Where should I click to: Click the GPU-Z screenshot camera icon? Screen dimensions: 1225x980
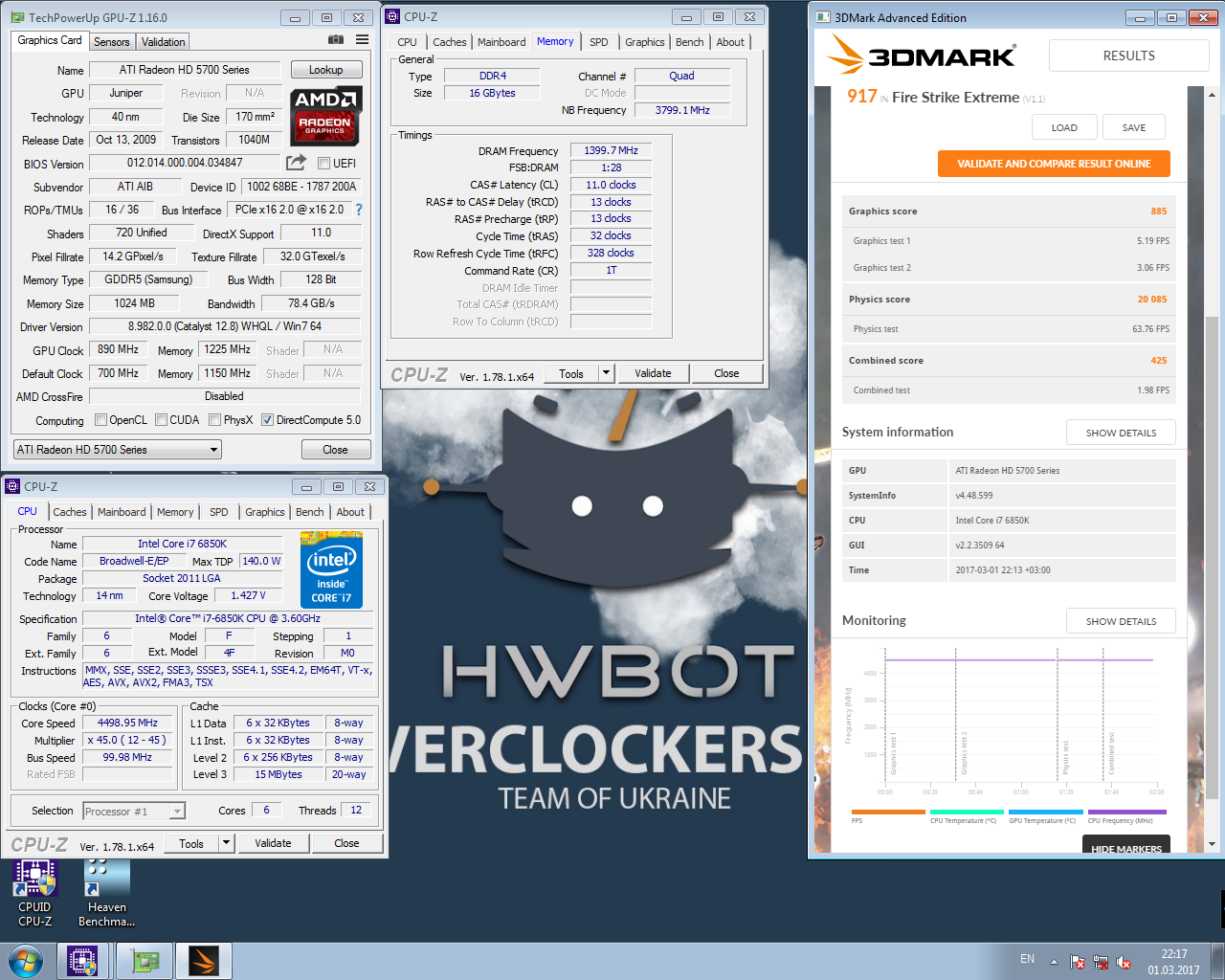[336, 39]
